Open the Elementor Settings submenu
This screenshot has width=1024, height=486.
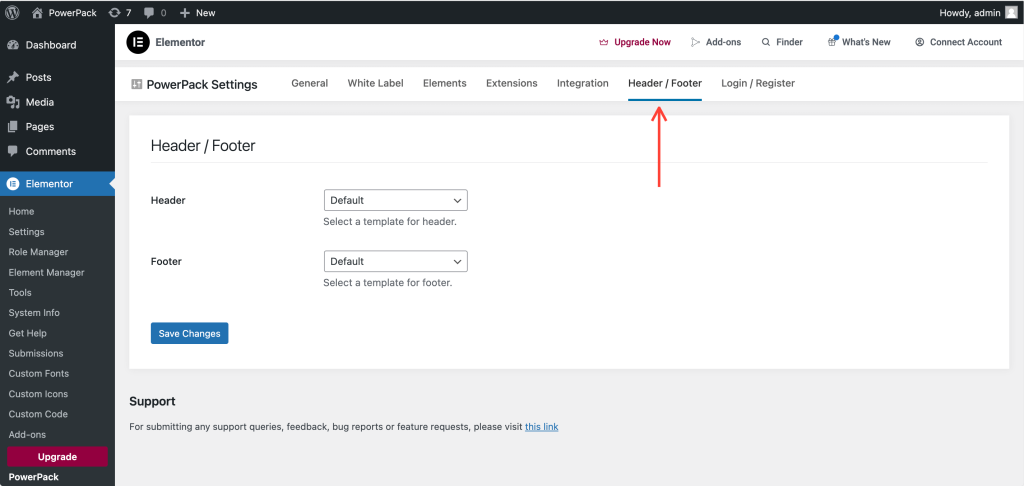coord(27,232)
